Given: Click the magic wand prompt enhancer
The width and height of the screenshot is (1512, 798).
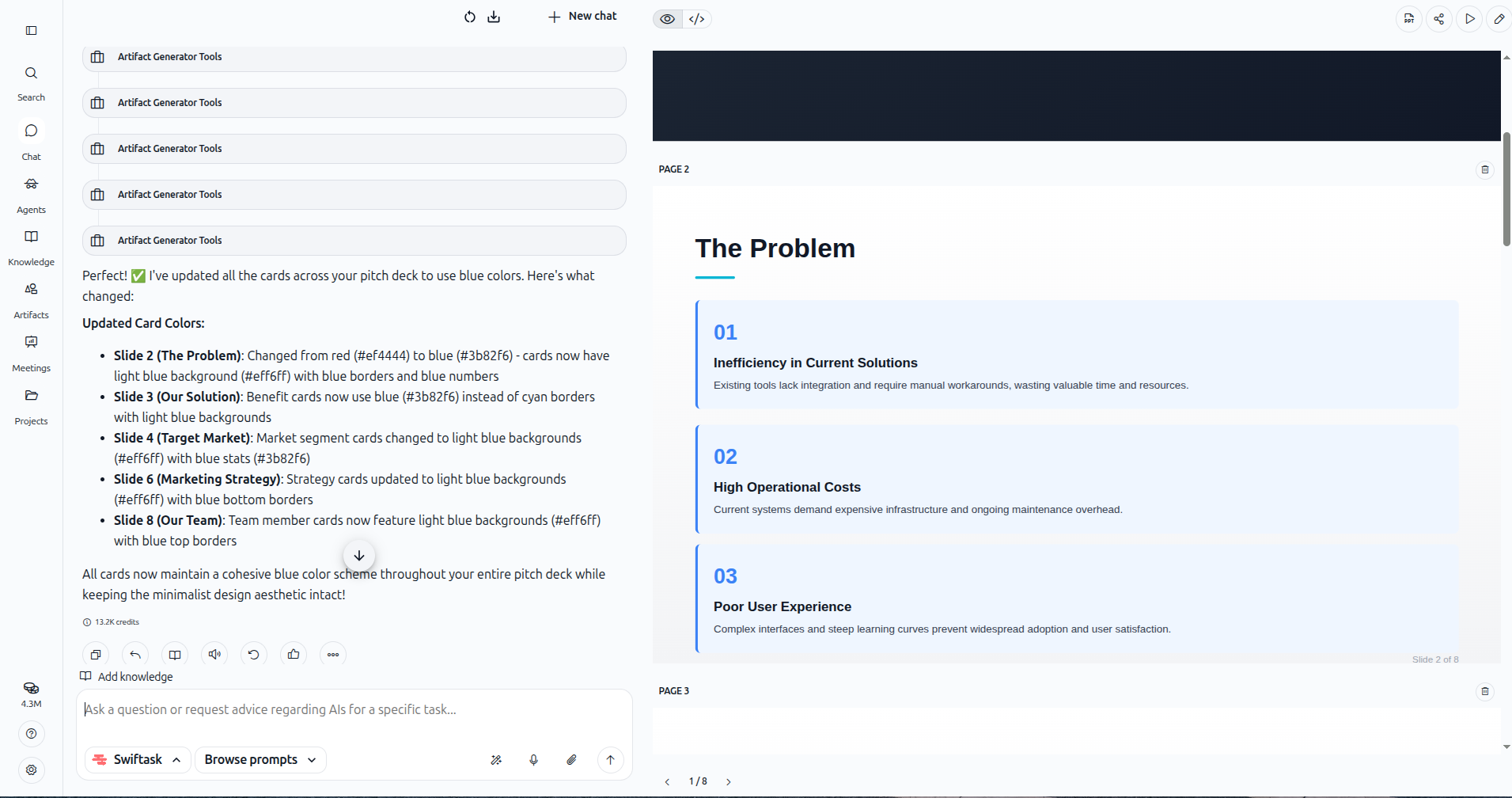Looking at the screenshot, I should coord(496,760).
